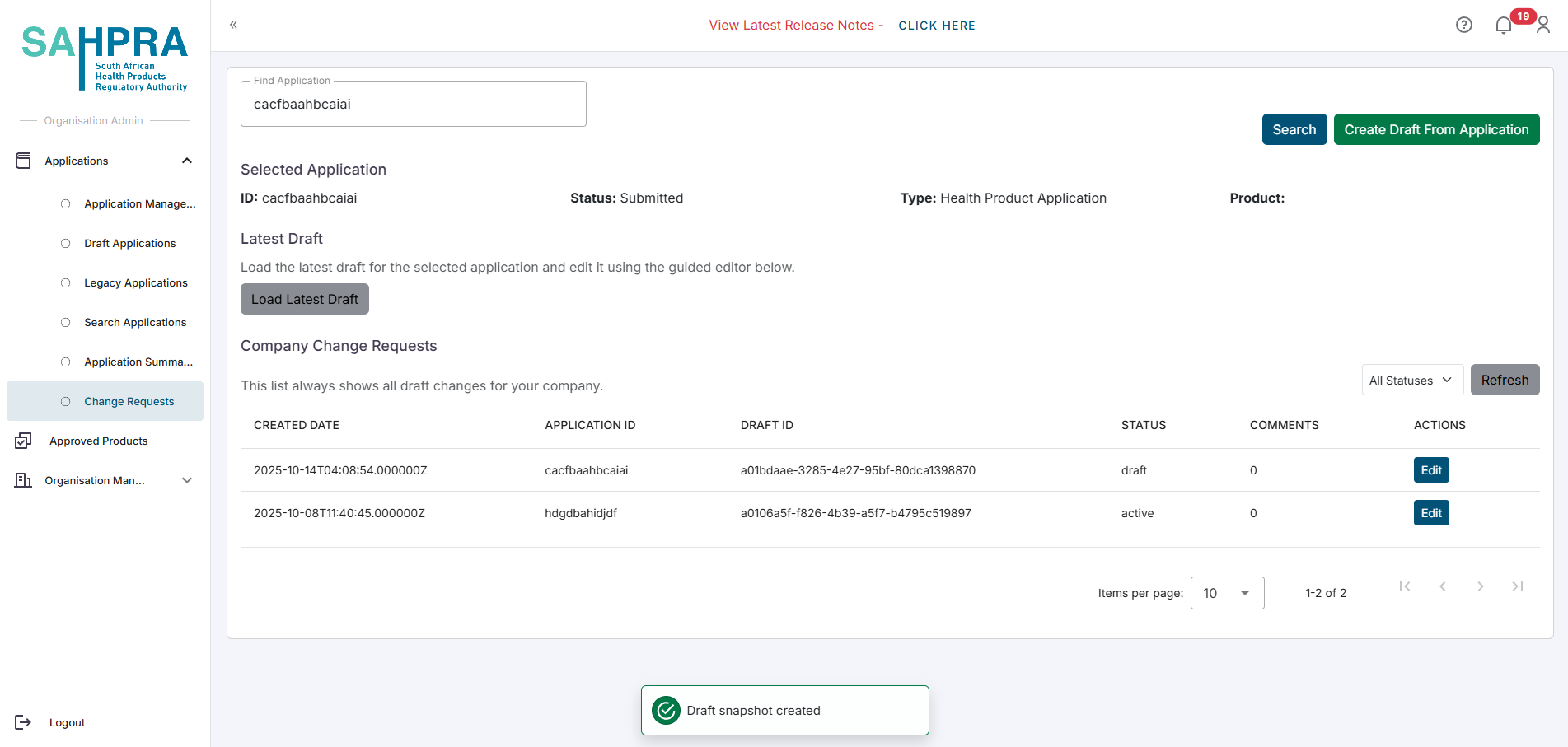
Task: Click Create Draft From Application button
Action: pyautogui.click(x=1436, y=129)
